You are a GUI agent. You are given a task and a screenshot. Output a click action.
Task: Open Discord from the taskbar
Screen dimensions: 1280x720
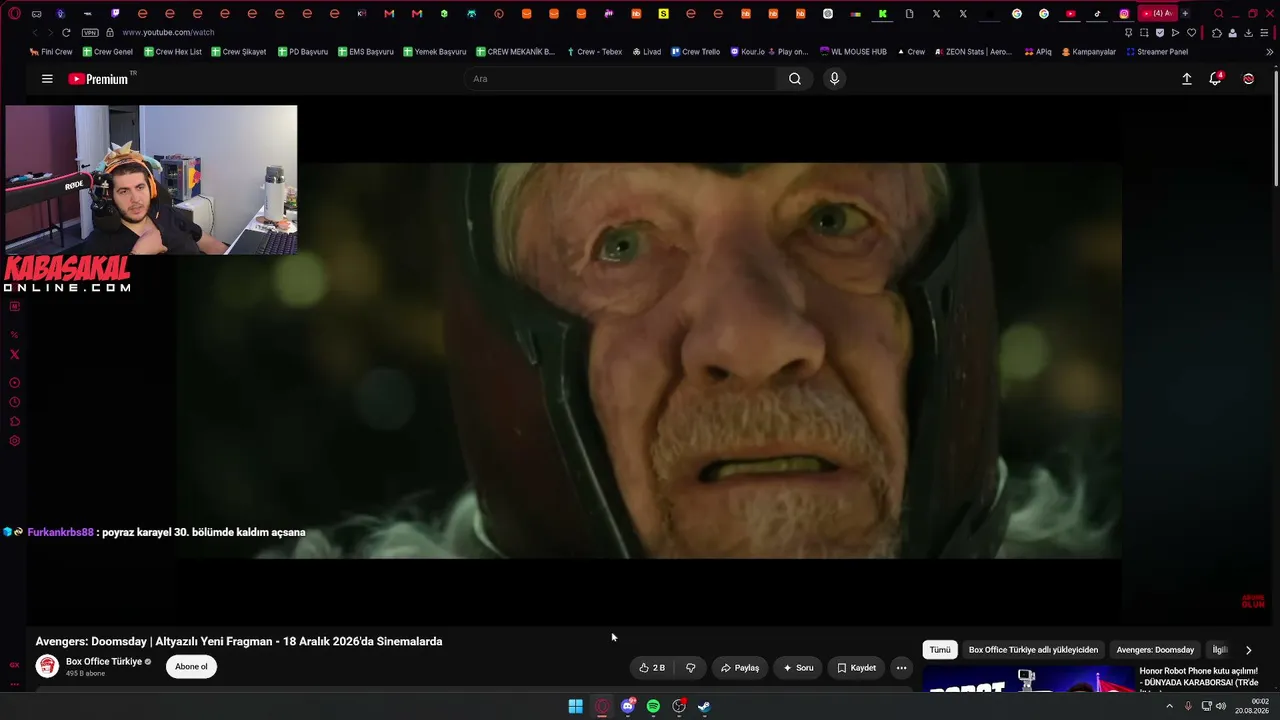(x=628, y=707)
